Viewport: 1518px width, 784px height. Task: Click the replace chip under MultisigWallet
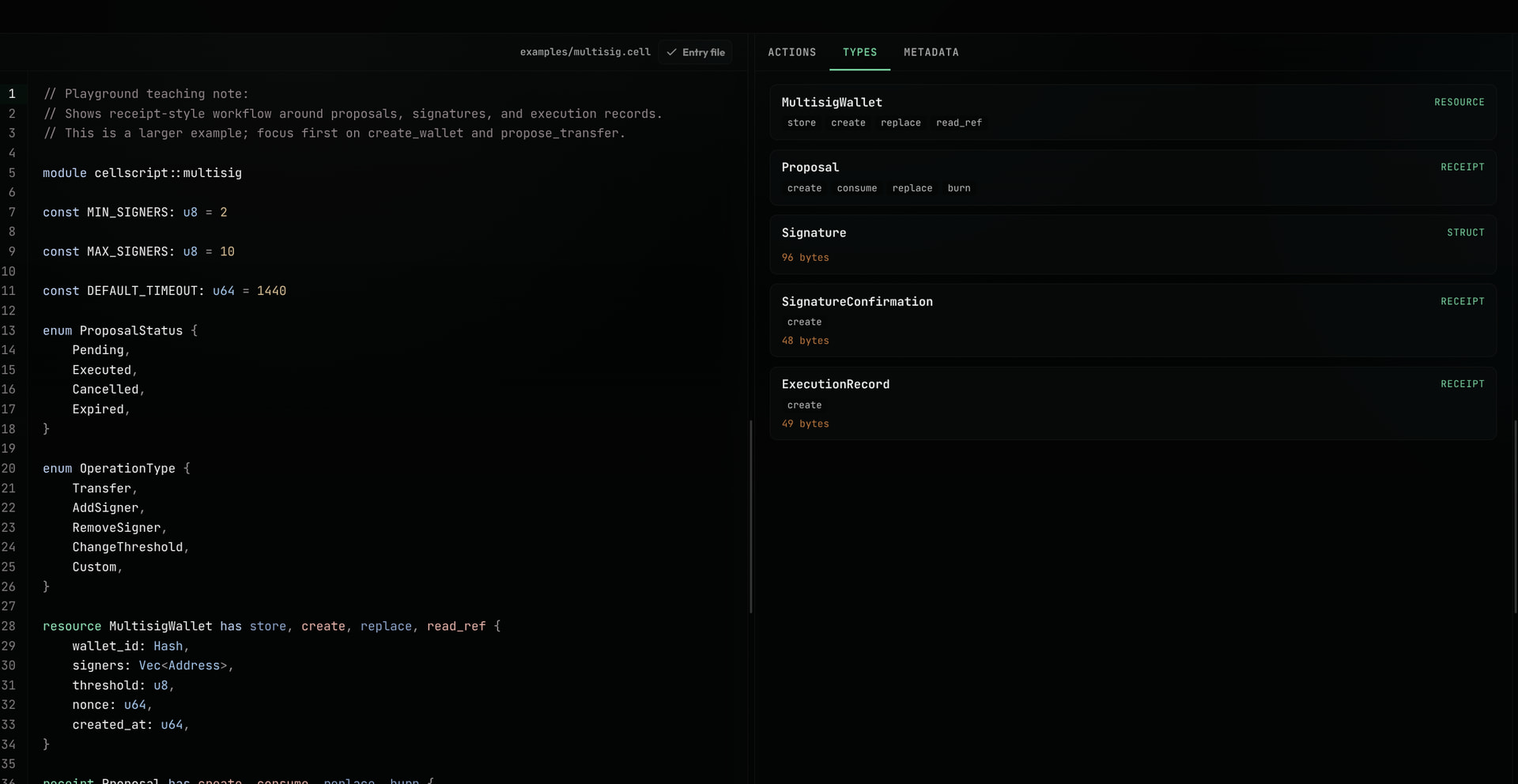pos(901,122)
